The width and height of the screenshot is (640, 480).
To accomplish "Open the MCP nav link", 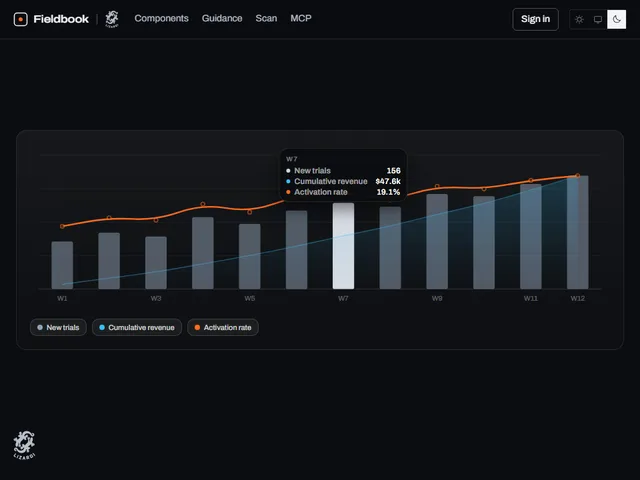I will pos(301,18).
